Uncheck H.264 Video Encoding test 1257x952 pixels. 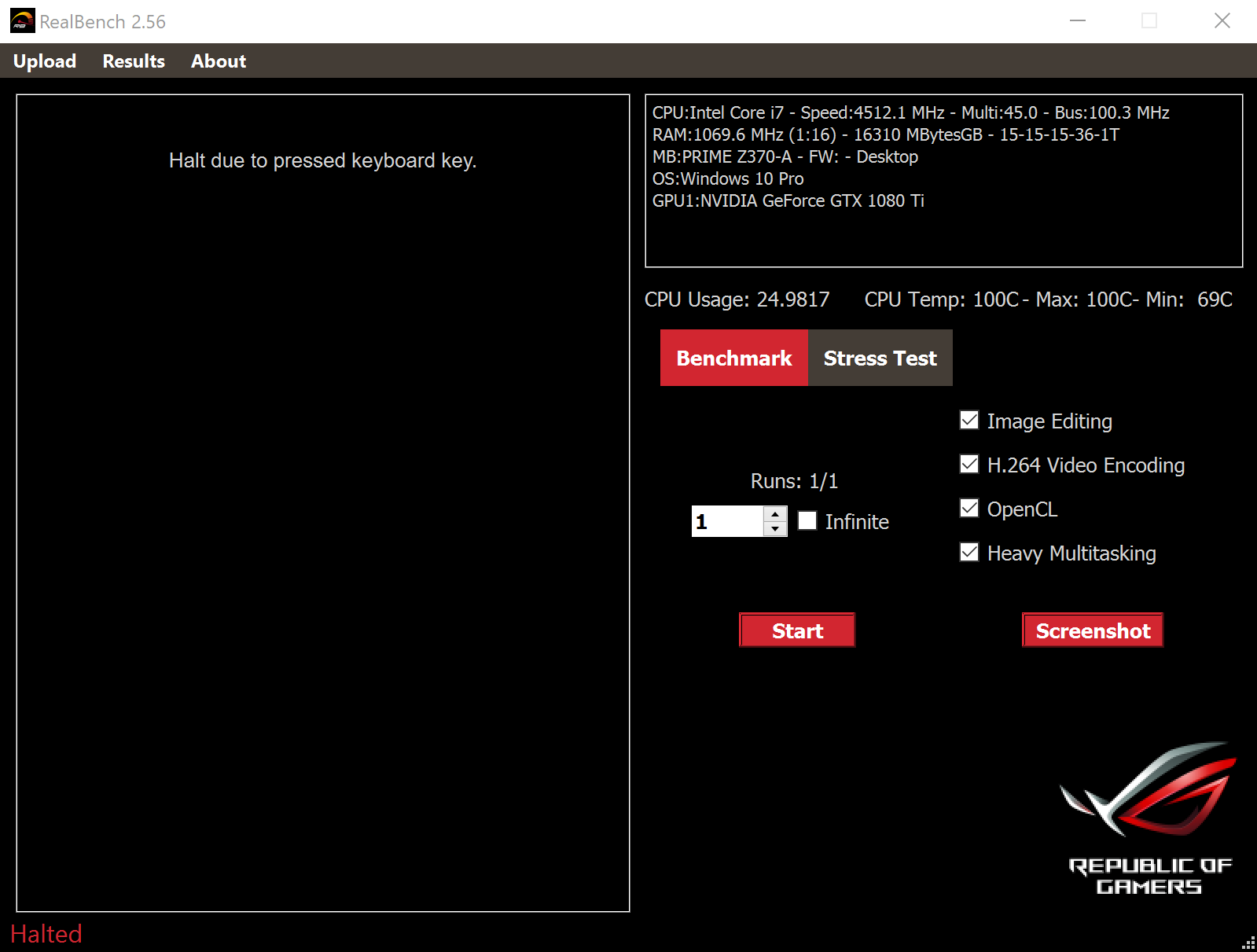click(969, 465)
